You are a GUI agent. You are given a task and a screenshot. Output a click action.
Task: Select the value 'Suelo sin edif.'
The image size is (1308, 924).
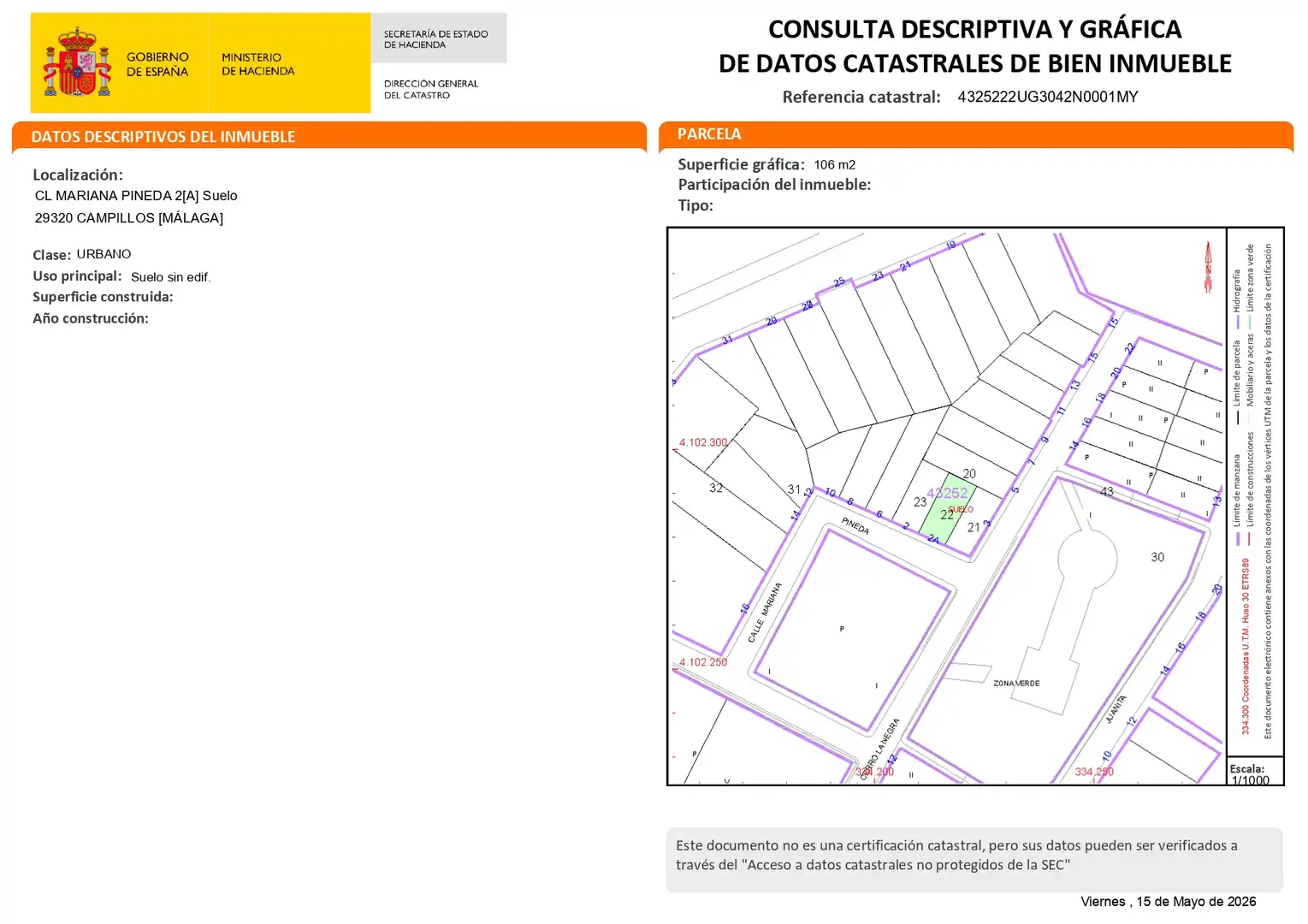170,277
